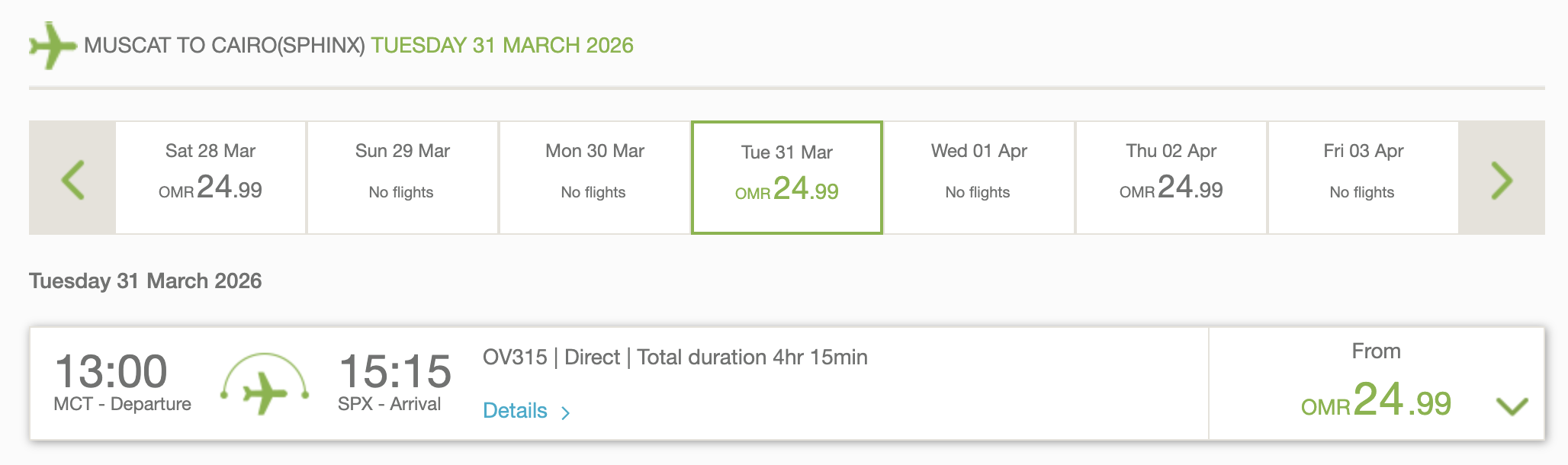The height and width of the screenshot is (465, 1568).
Task: Select the Sat 28 Mar date tab
Action: [210, 177]
